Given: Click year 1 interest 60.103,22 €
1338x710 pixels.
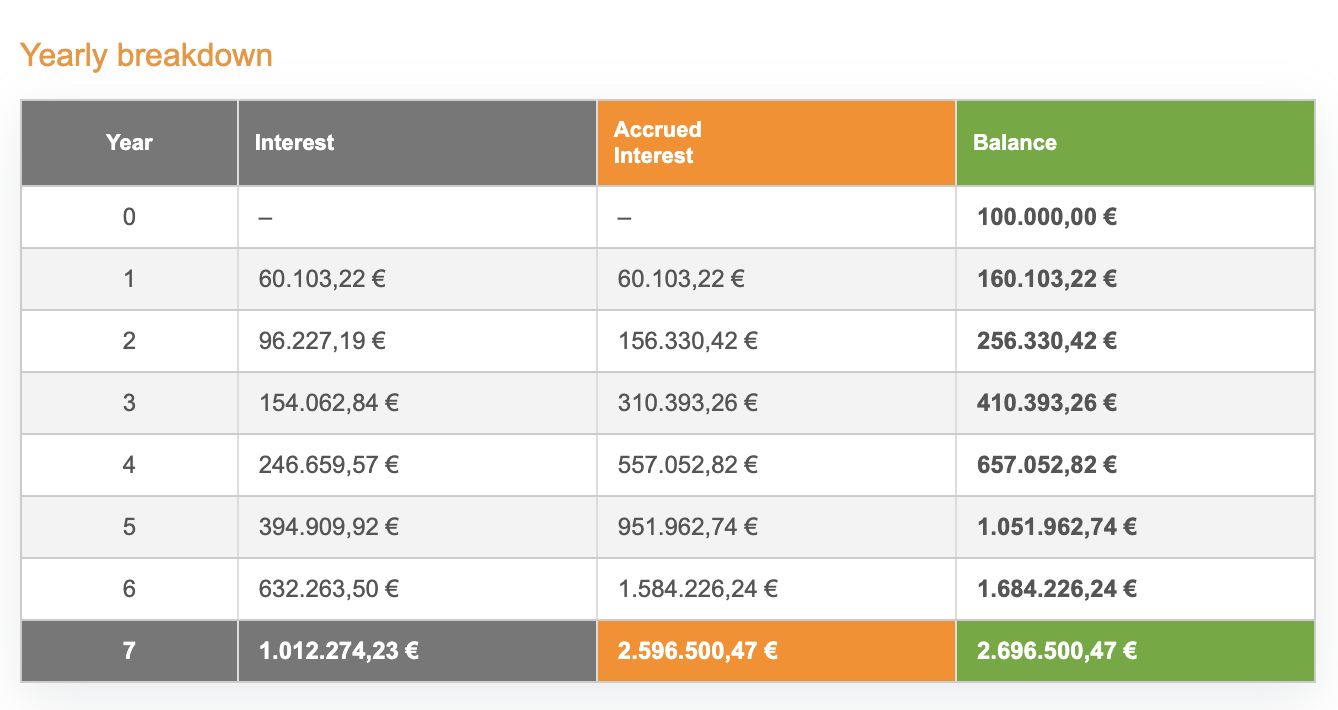Looking at the screenshot, I should coord(322,278).
